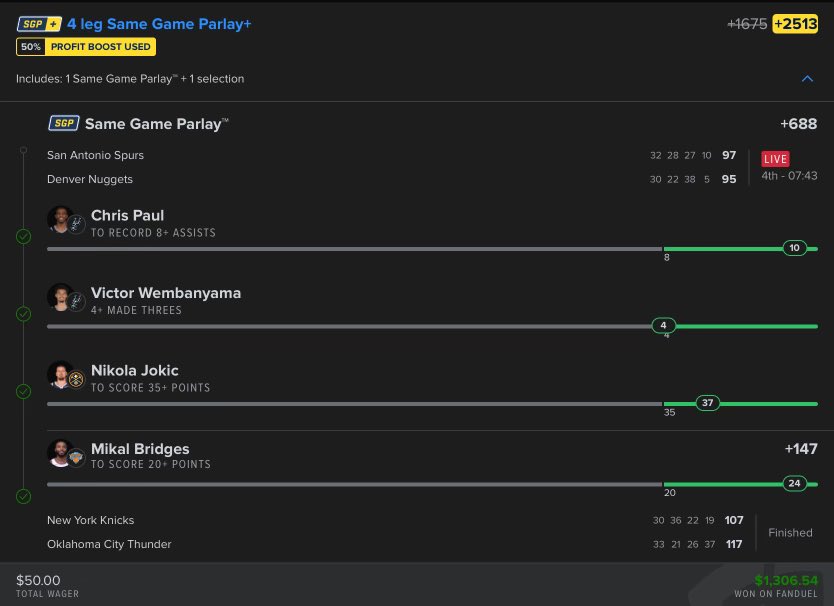Collapse the parlay details with the chevron
The image size is (834, 606).
click(808, 78)
